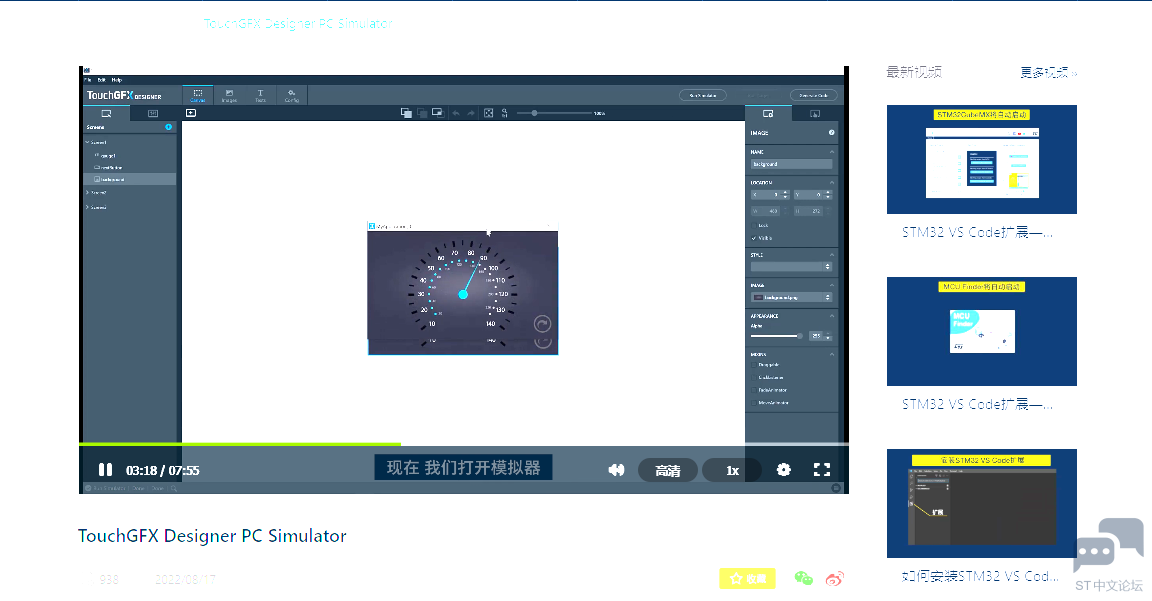Collapse the Location section
The height and width of the screenshot is (601, 1152).
(832, 182)
